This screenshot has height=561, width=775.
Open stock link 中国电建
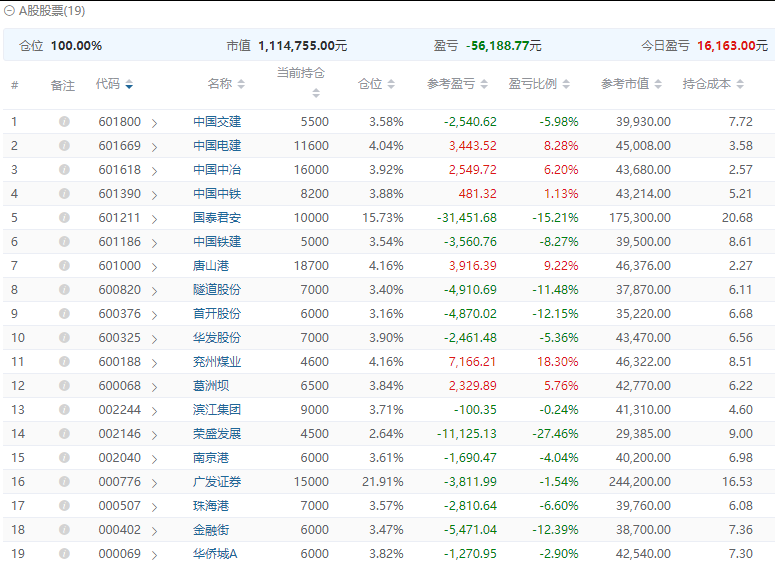tap(217, 146)
